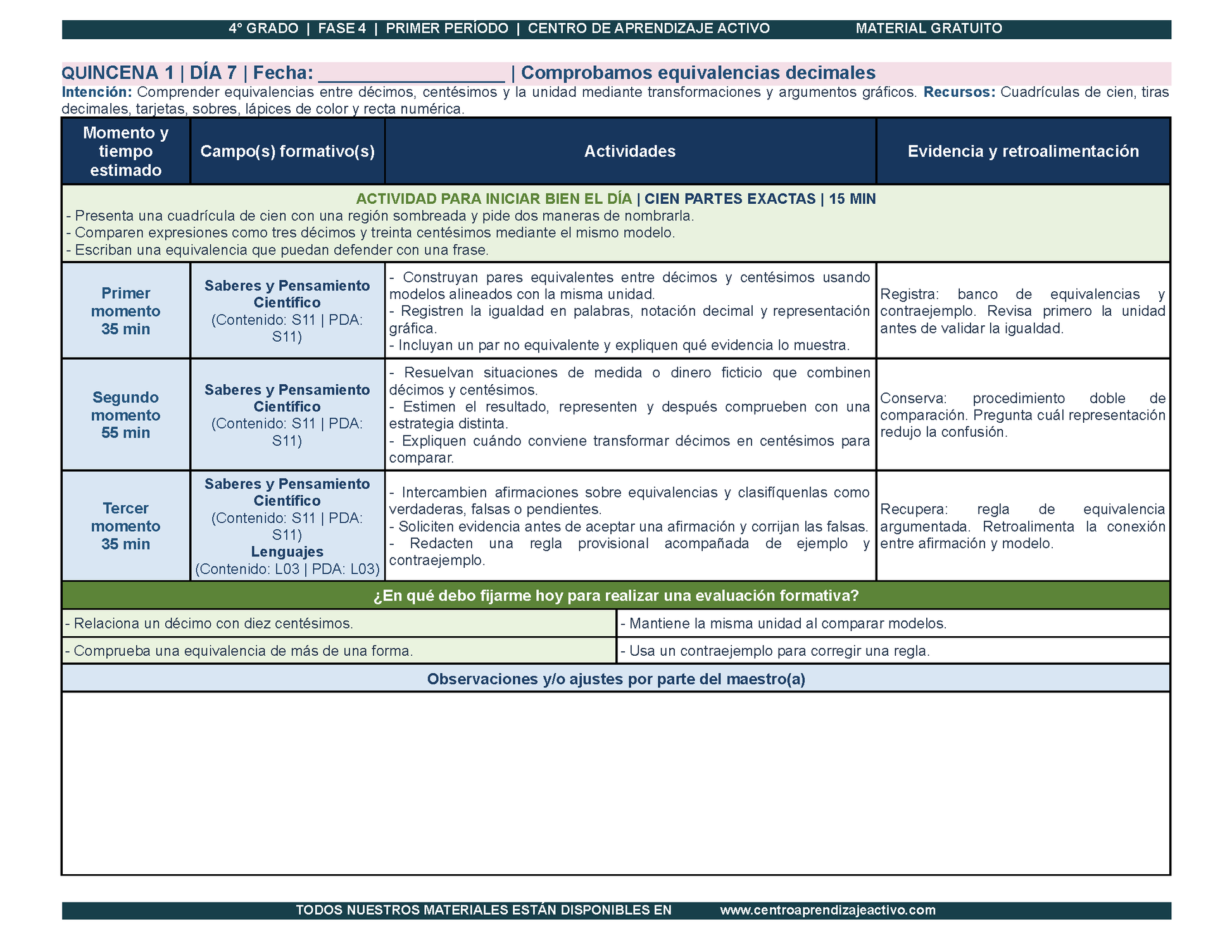Click the empty Observaciones notes box
Viewport: 1232px width, 952px height.
[616, 784]
